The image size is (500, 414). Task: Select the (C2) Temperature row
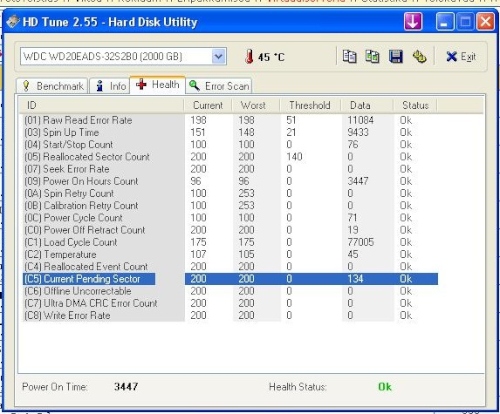230,254
